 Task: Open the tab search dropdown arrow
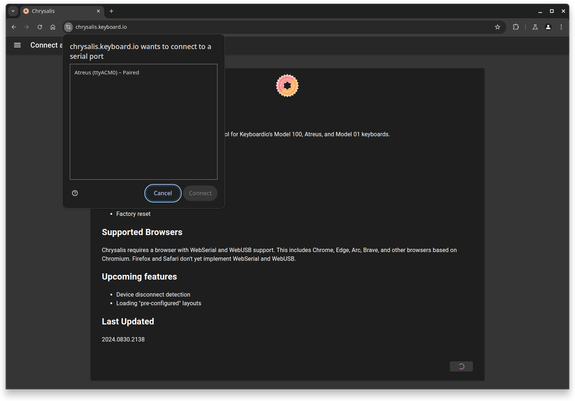pyautogui.click(x=13, y=11)
